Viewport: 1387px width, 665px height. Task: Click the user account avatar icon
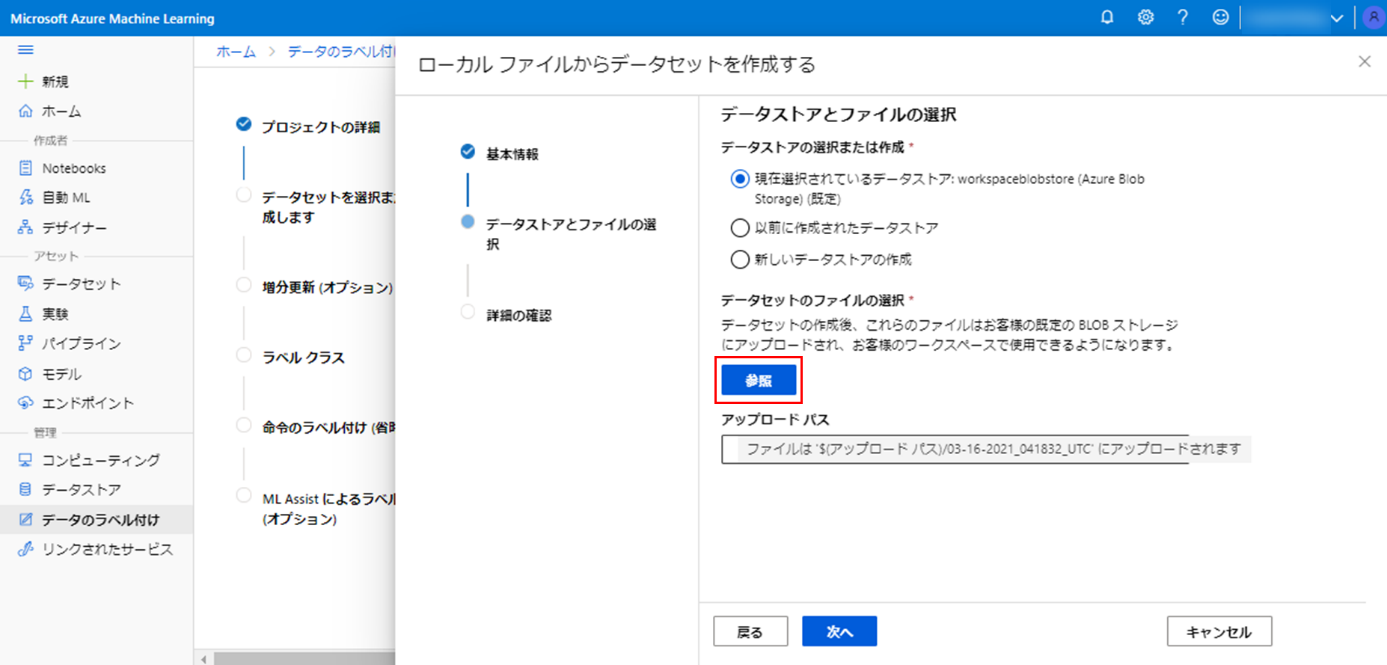(1372, 18)
